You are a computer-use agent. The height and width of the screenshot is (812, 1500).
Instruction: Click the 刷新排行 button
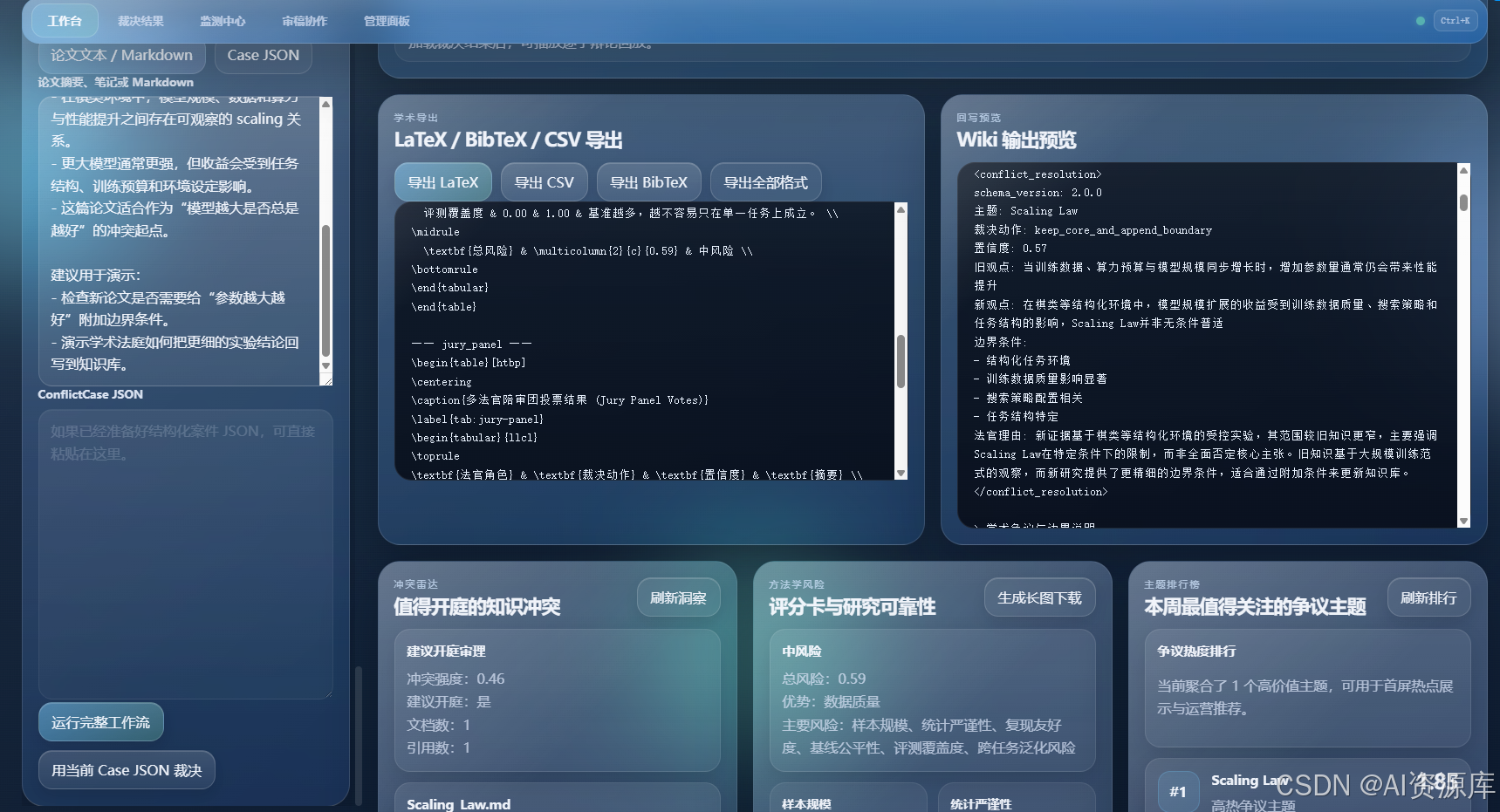[1428, 597]
